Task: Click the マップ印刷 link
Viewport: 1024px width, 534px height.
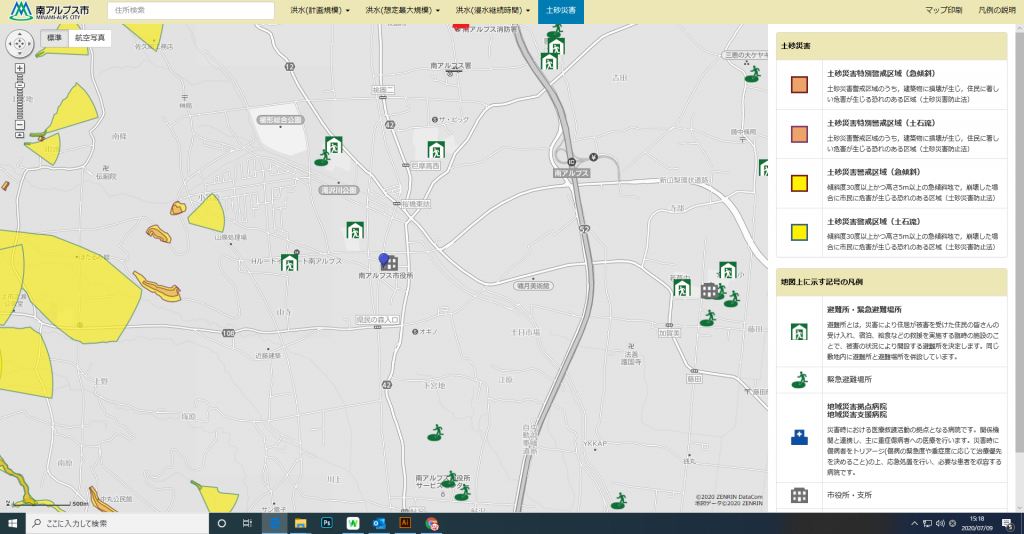Action: coord(943,10)
